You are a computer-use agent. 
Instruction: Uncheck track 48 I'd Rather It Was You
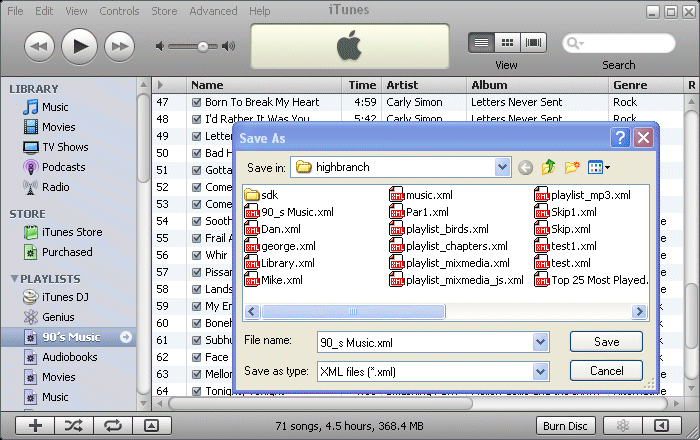(x=196, y=120)
